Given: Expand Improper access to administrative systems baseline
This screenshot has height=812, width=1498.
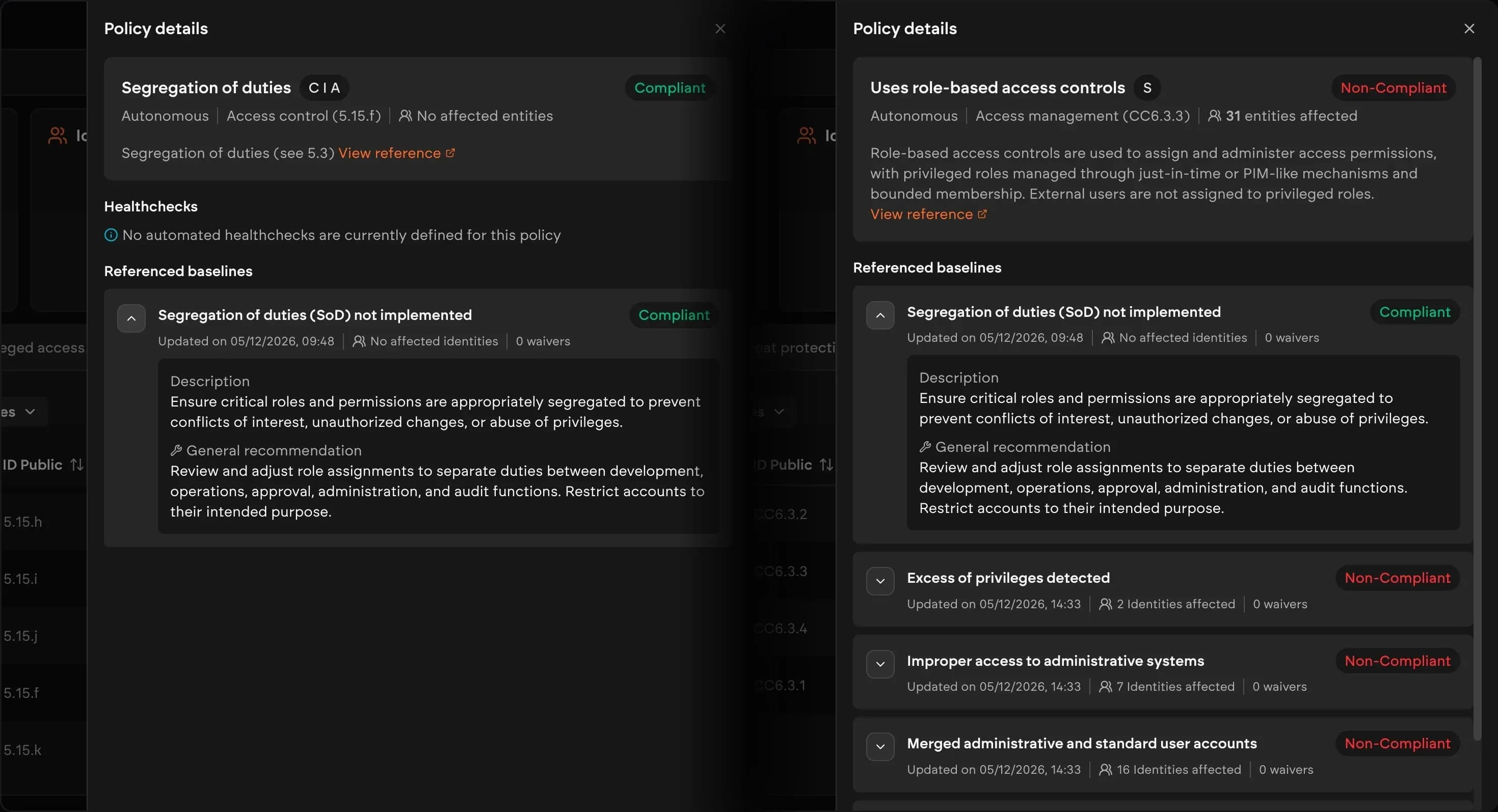Looking at the screenshot, I should (x=880, y=664).
